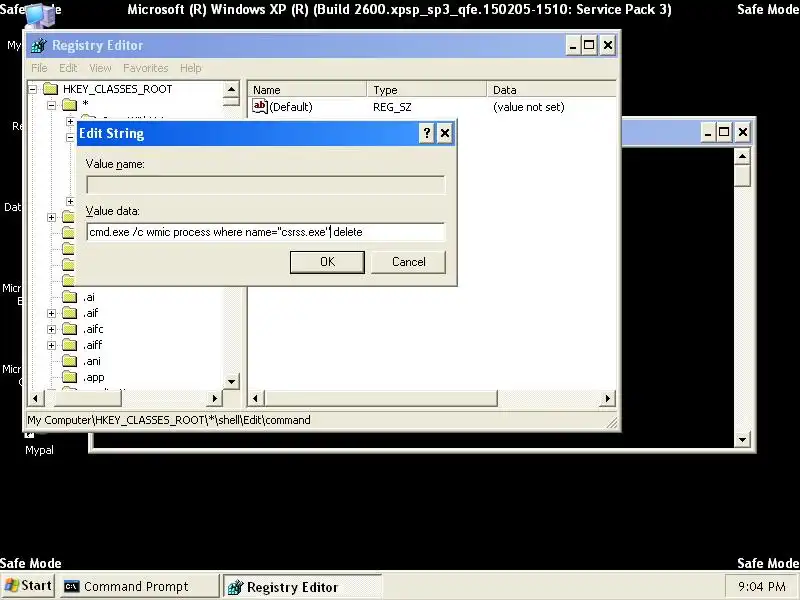800x600 pixels.
Task: Select the .ani folder icon
Action: click(x=69, y=361)
